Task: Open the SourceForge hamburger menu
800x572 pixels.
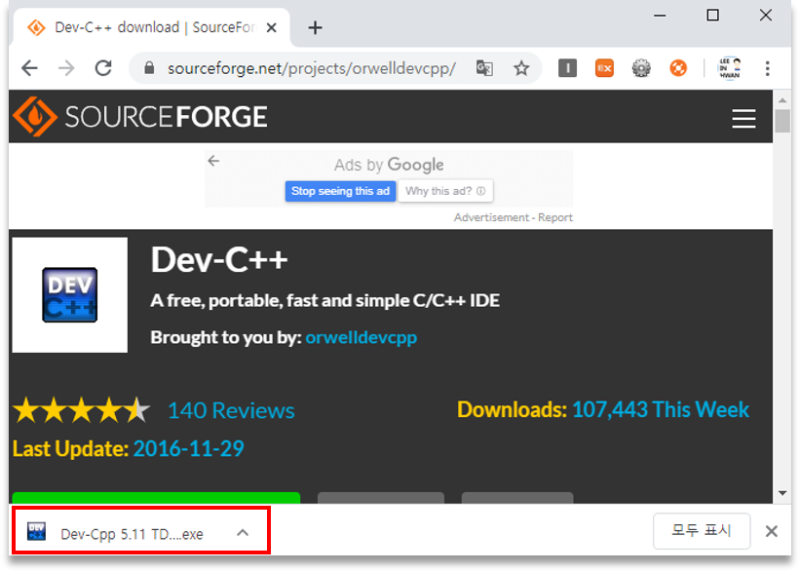Action: tap(743, 118)
